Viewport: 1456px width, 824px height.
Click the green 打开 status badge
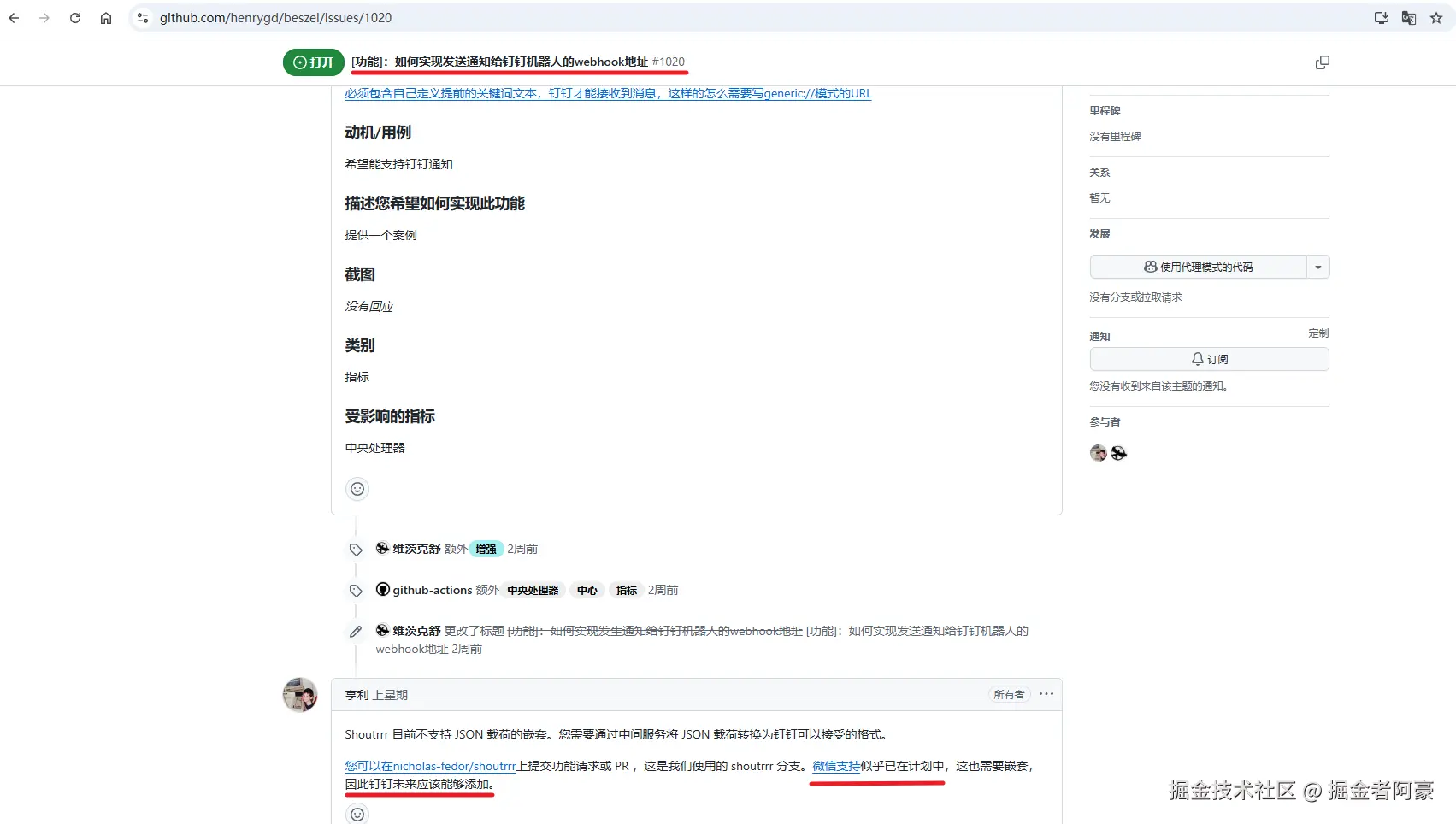[314, 62]
